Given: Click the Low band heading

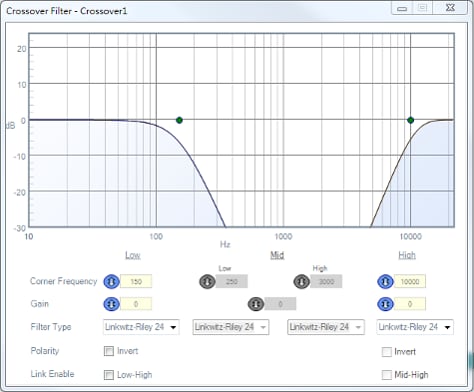Looking at the screenshot, I should click(133, 255).
